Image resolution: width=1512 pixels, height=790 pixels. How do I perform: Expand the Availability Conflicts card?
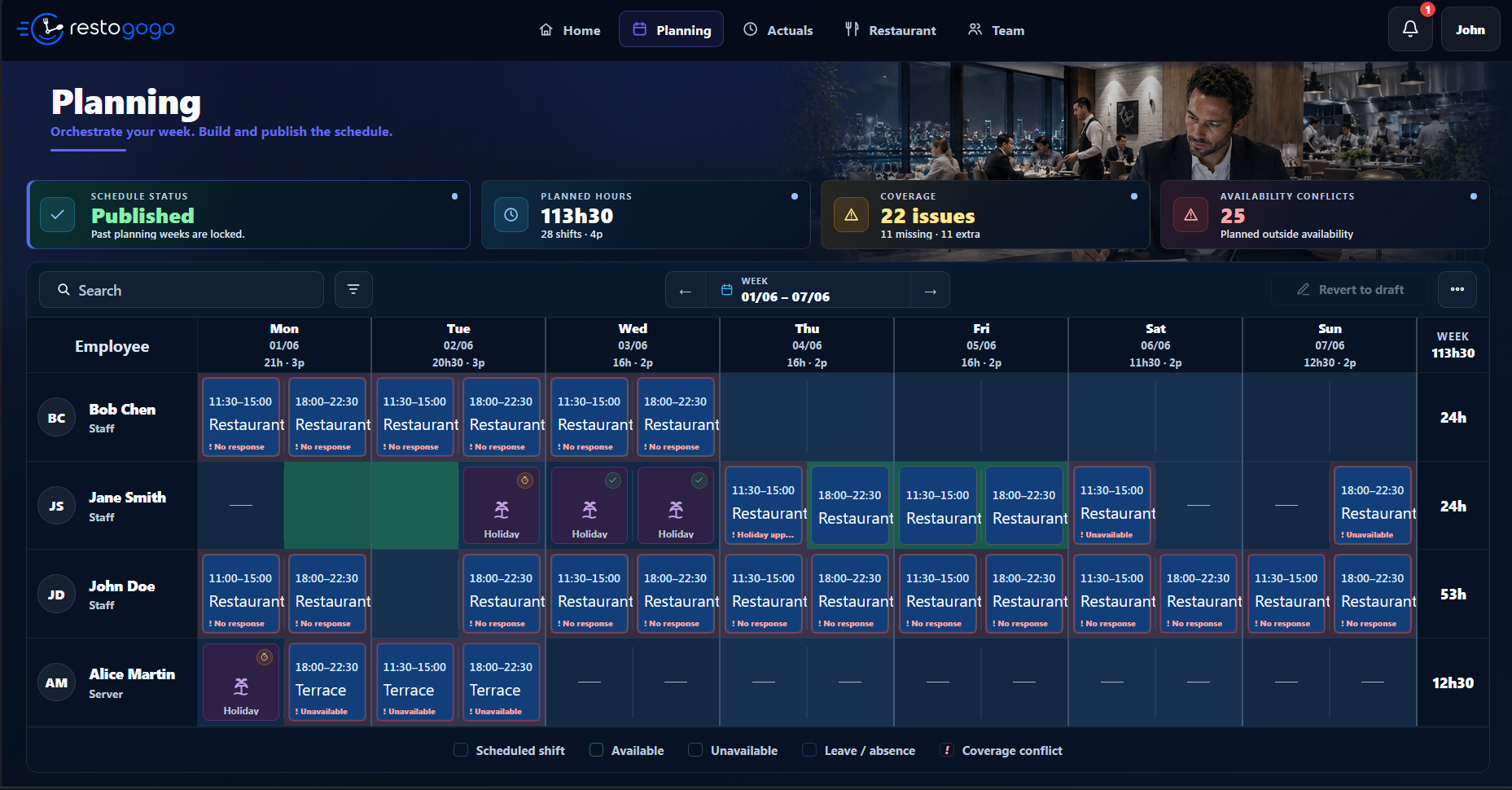tap(1325, 215)
